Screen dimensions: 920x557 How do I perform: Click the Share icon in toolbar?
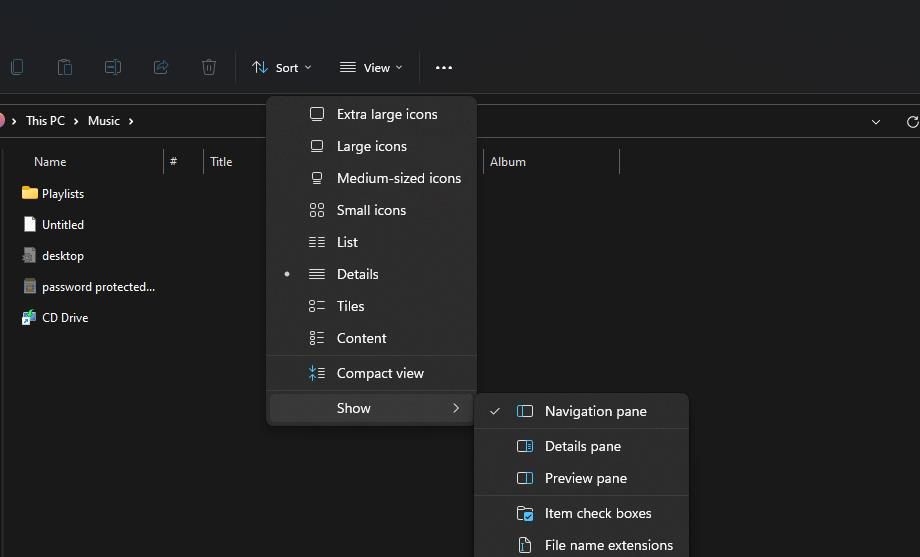tap(161, 67)
